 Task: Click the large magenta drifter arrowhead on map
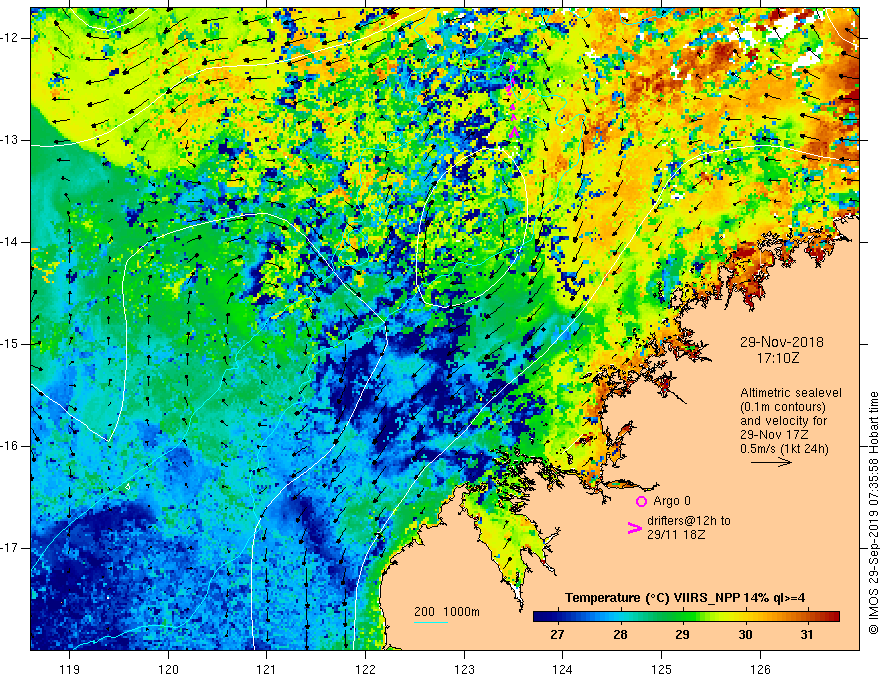(x=514, y=132)
